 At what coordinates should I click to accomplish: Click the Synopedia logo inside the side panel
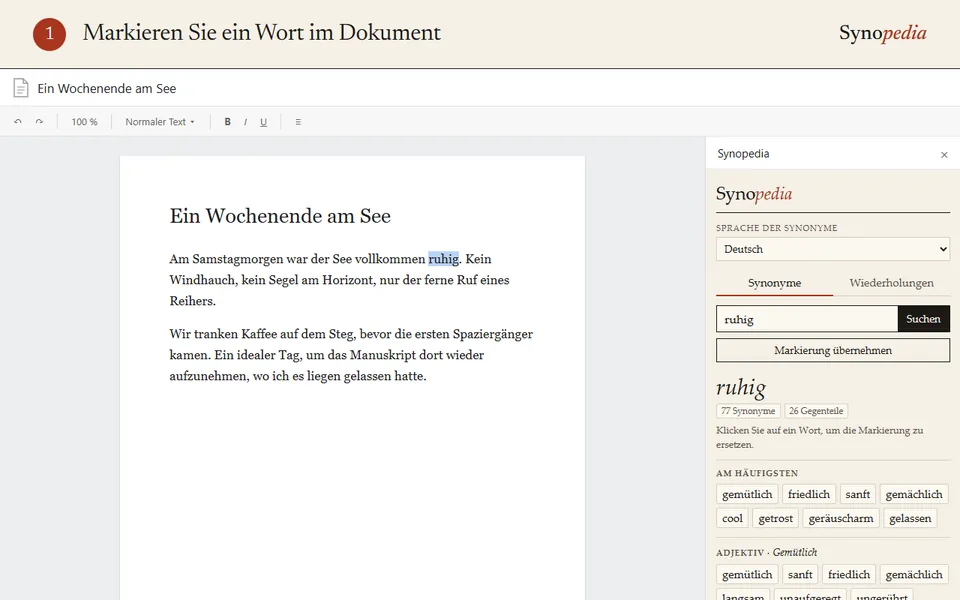pos(754,194)
